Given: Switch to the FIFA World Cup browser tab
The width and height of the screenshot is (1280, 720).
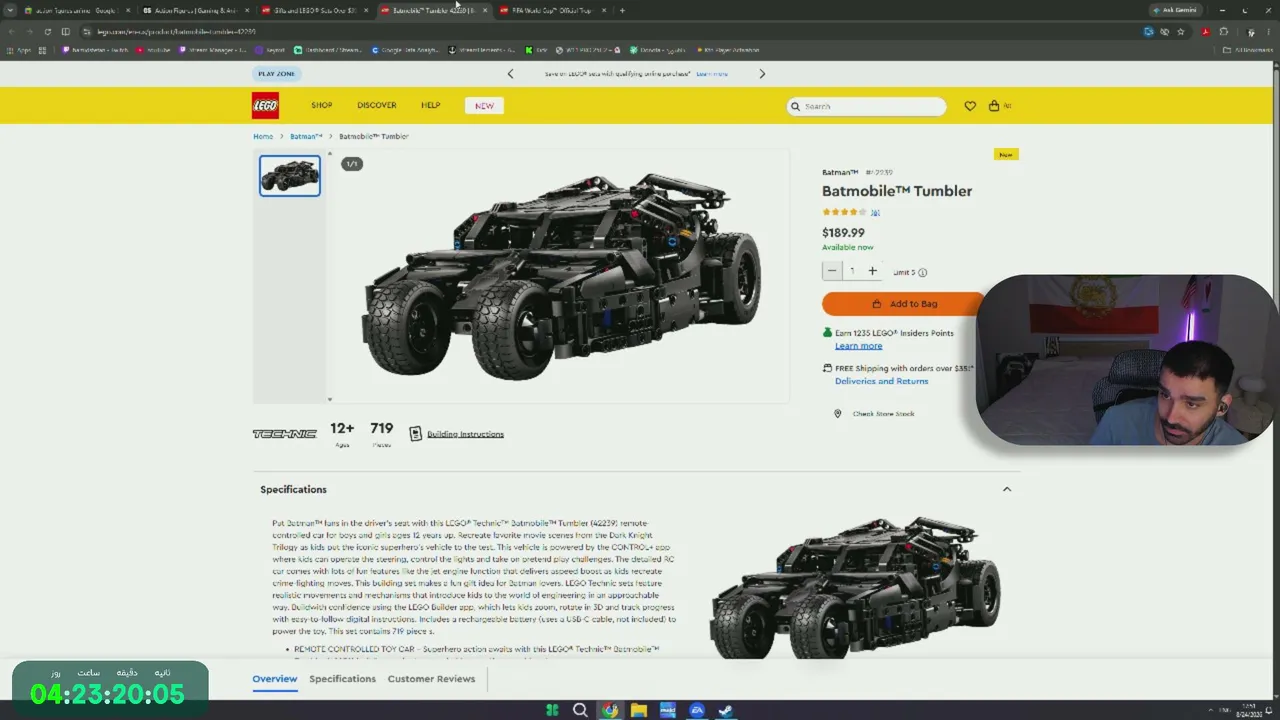Looking at the screenshot, I should click(552, 11).
